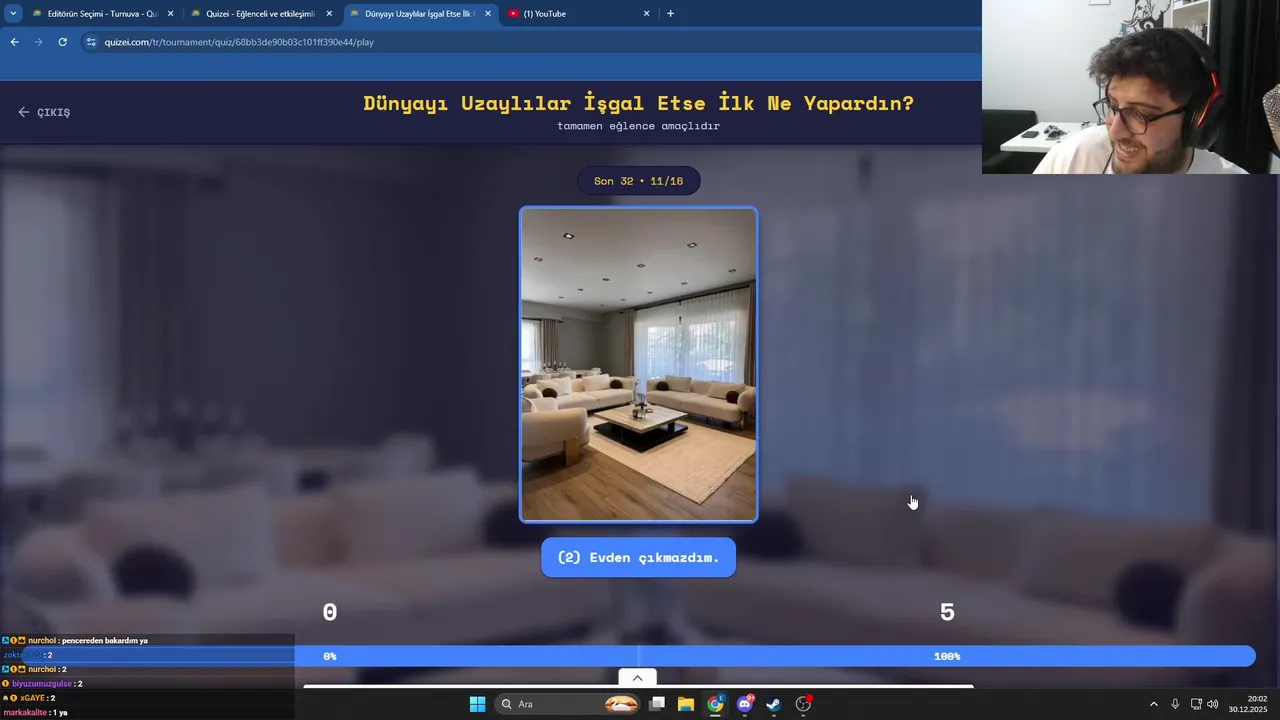Click the 'Son 32 • 11/16' round badge
Viewport: 1280px width, 720px height.
(638, 181)
